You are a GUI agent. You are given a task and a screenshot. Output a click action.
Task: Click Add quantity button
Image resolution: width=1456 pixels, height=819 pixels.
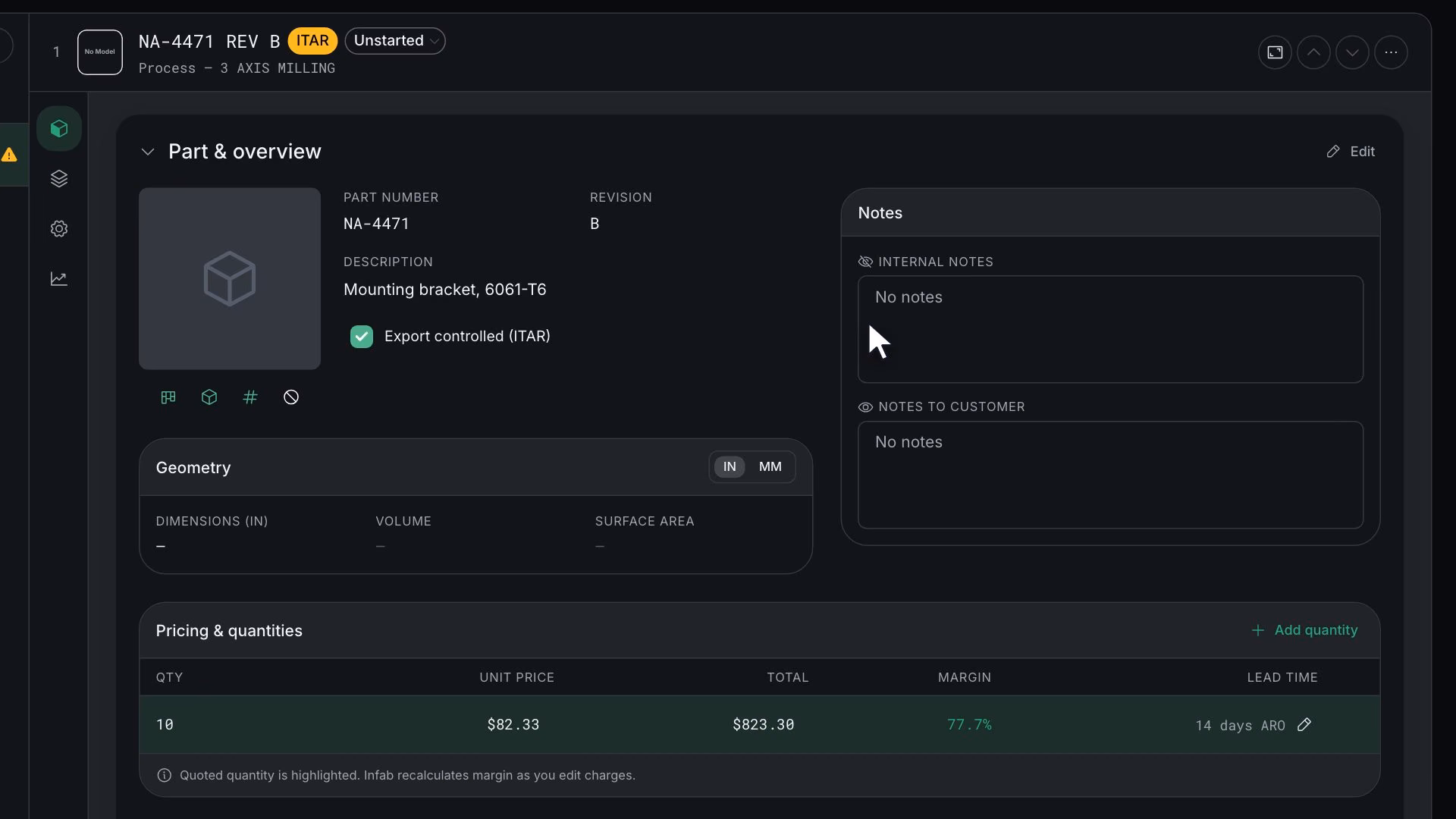1304,630
